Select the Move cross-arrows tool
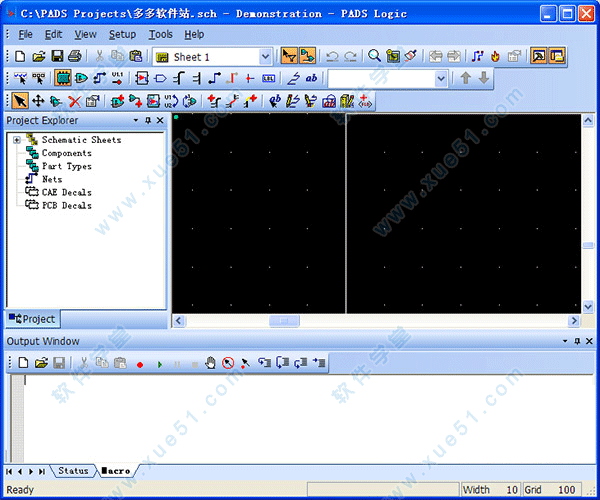600x500 pixels. point(38,101)
